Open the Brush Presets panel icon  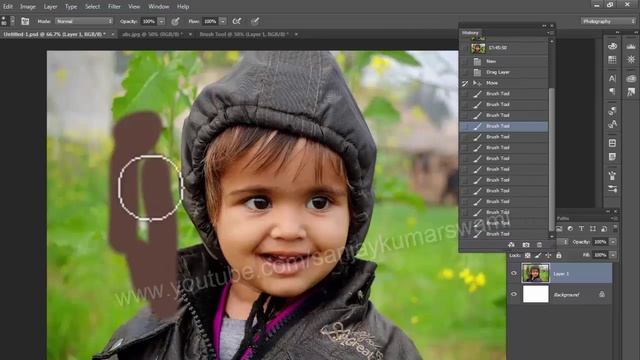pyautogui.click(x=612, y=176)
